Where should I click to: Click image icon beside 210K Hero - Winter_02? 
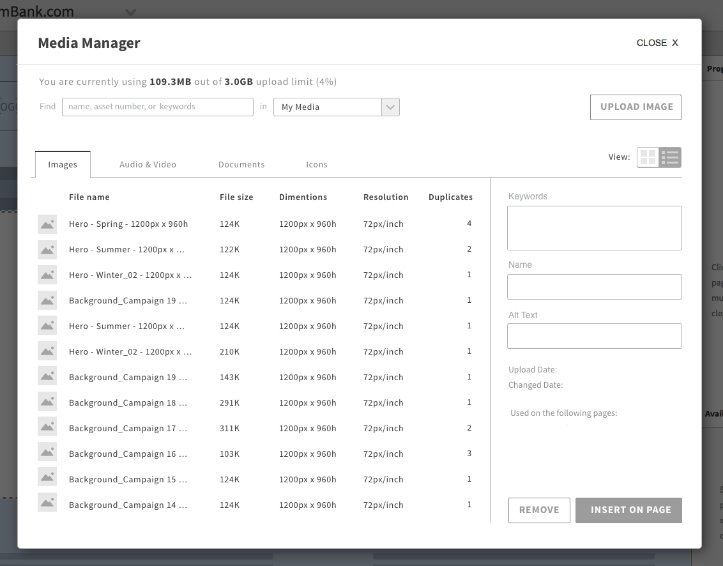47,351
